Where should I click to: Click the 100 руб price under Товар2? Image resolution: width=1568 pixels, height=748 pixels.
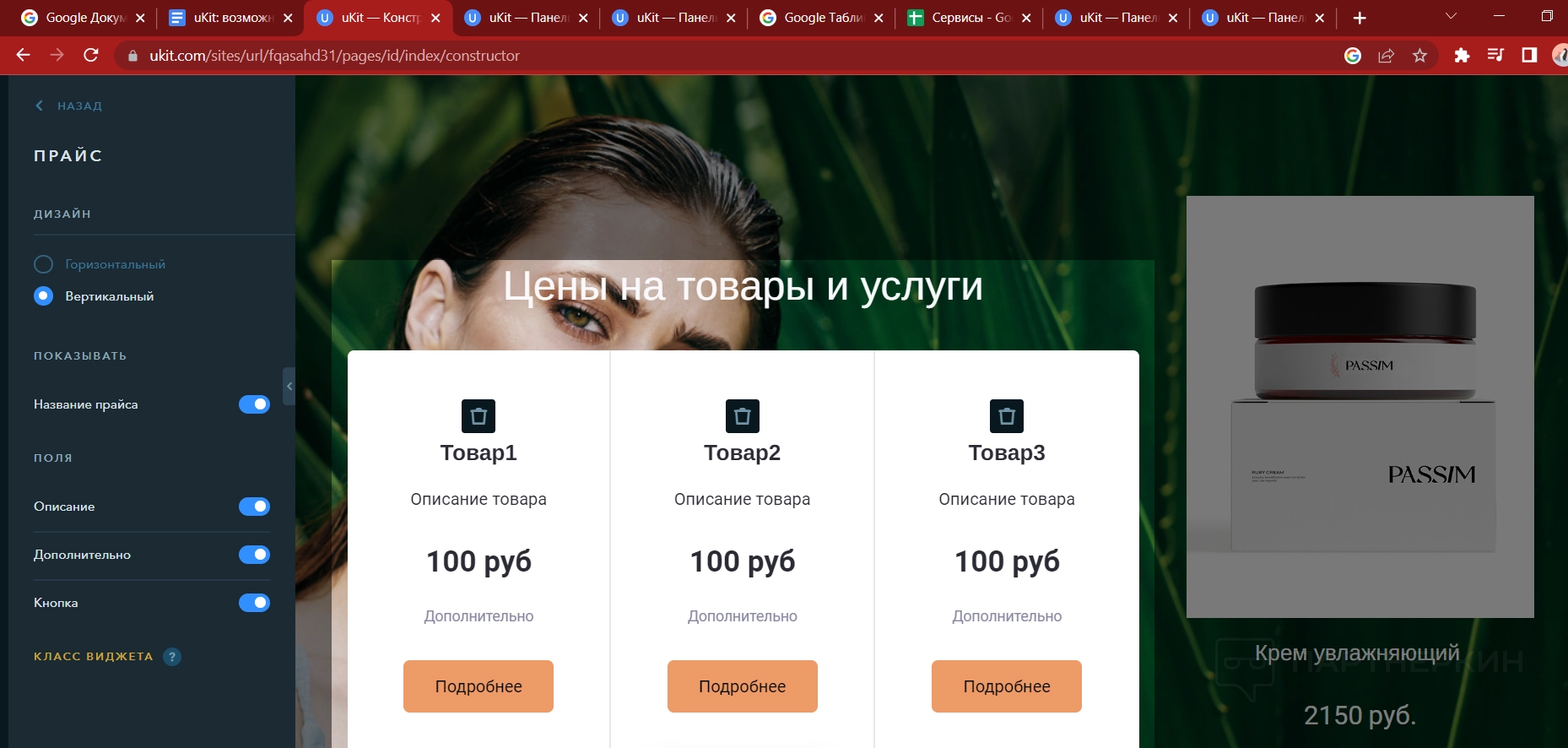pyautogui.click(x=743, y=561)
